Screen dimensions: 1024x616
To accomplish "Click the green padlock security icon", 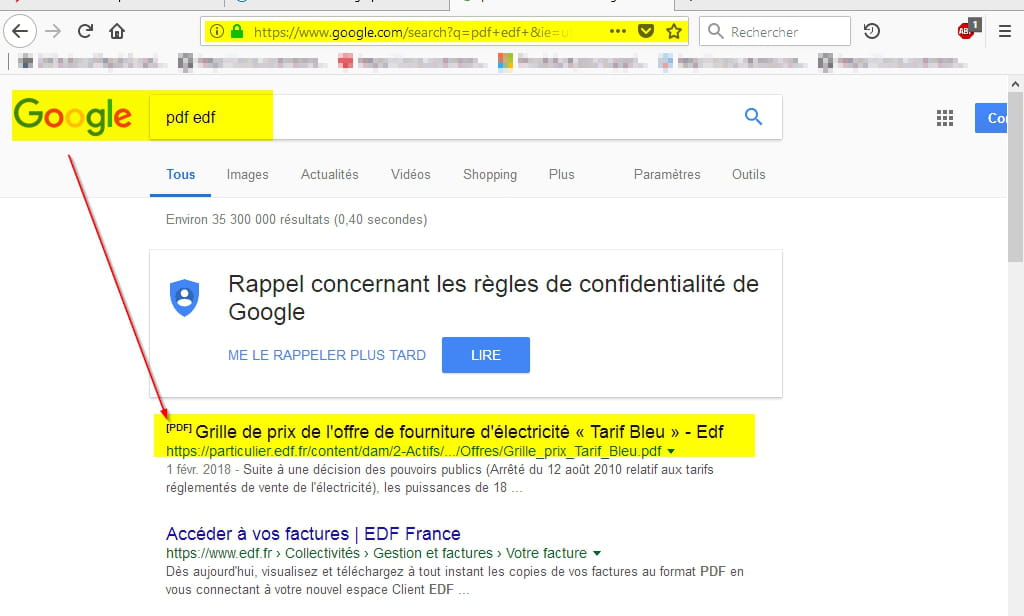I will (x=237, y=31).
